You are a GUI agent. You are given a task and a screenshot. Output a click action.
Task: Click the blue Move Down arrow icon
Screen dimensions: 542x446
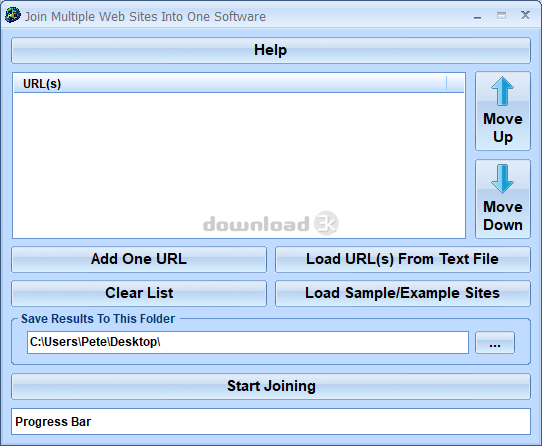pyautogui.click(x=502, y=179)
